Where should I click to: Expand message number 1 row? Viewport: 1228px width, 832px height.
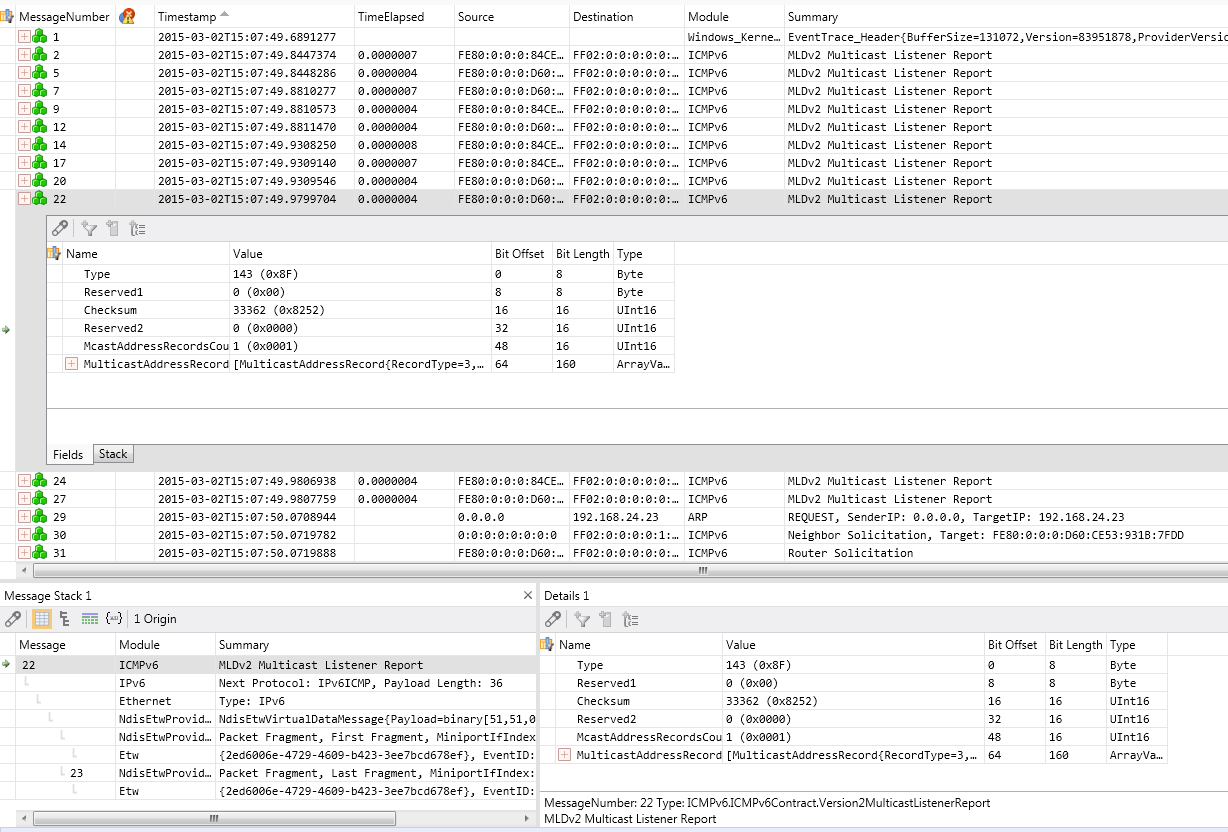click(24, 37)
